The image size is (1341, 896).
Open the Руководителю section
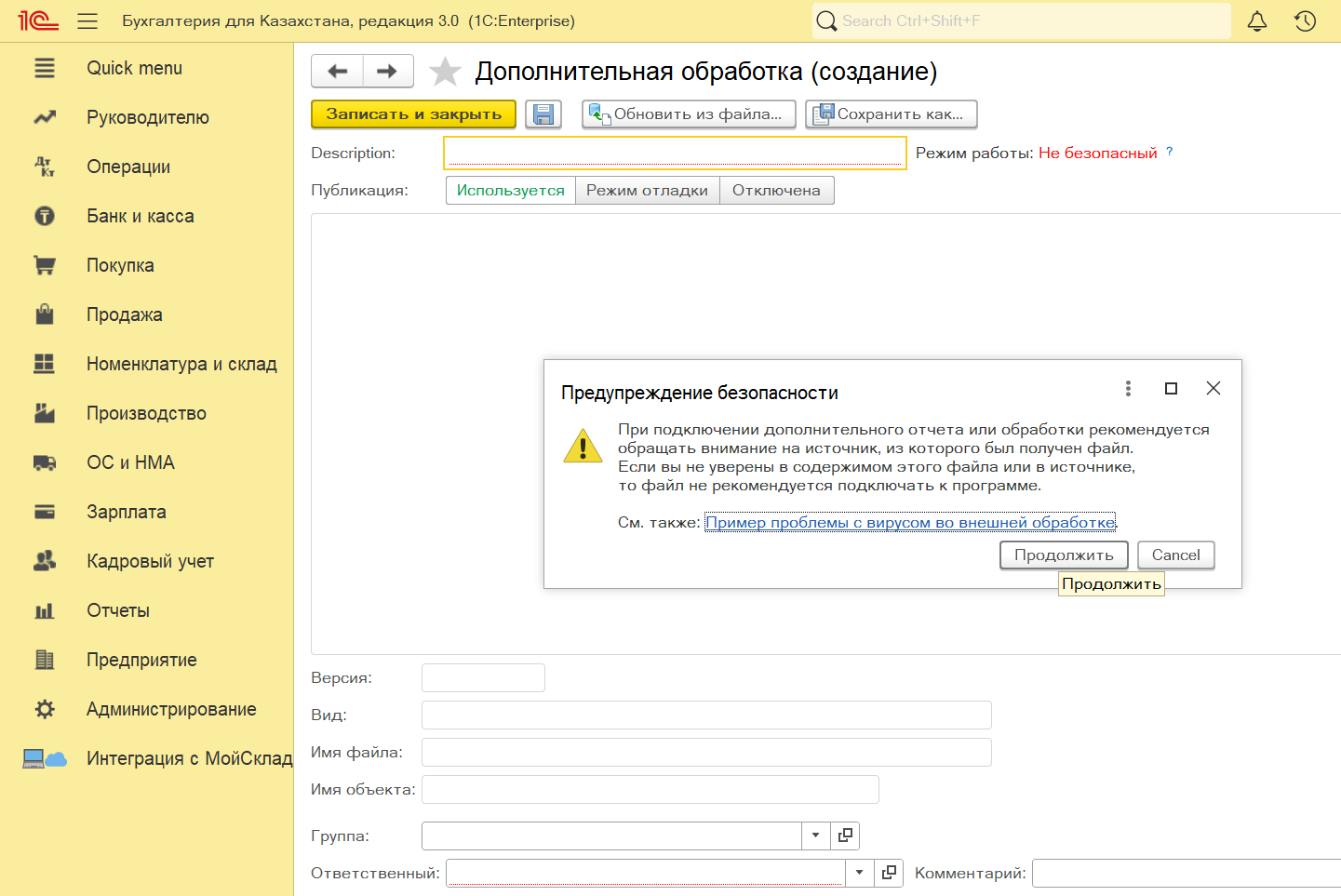click(x=148, y=117)
